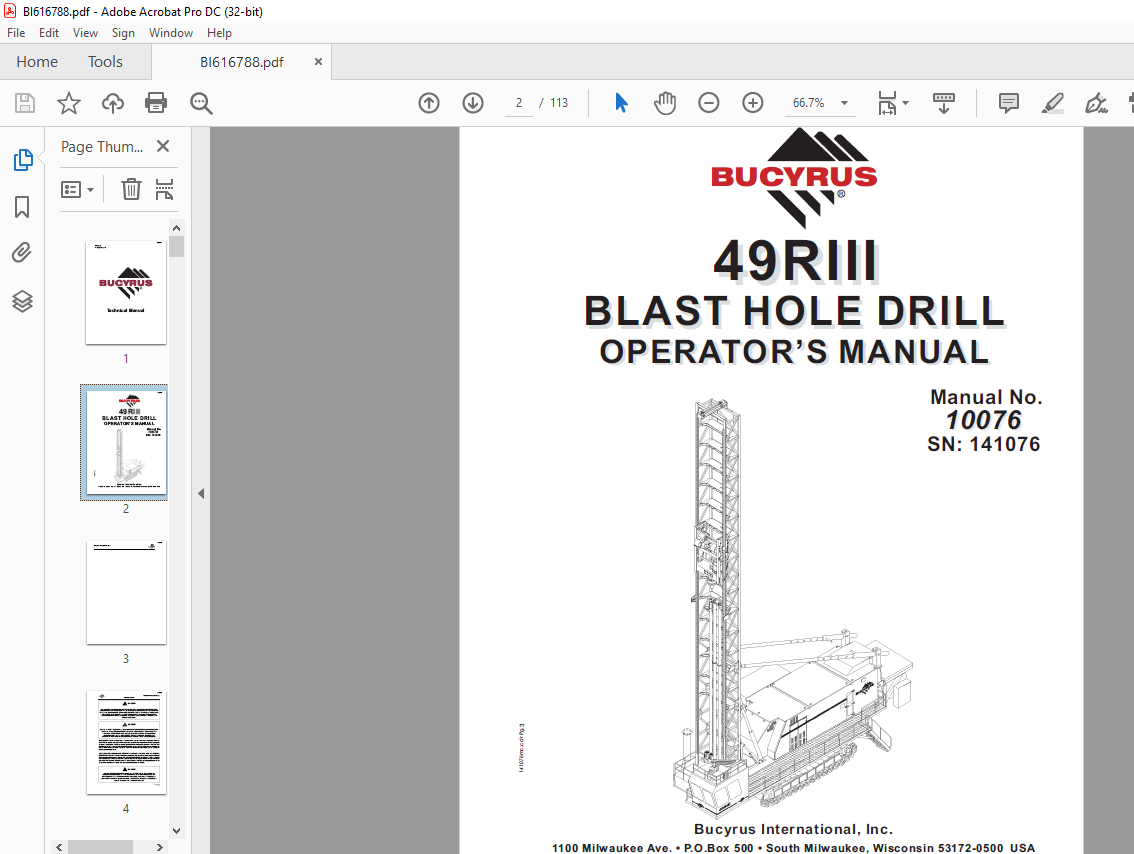Click the BLAST HOLE DRILL heading
Viewport: 1134px width, 854px height.
[x=794, y=311]
